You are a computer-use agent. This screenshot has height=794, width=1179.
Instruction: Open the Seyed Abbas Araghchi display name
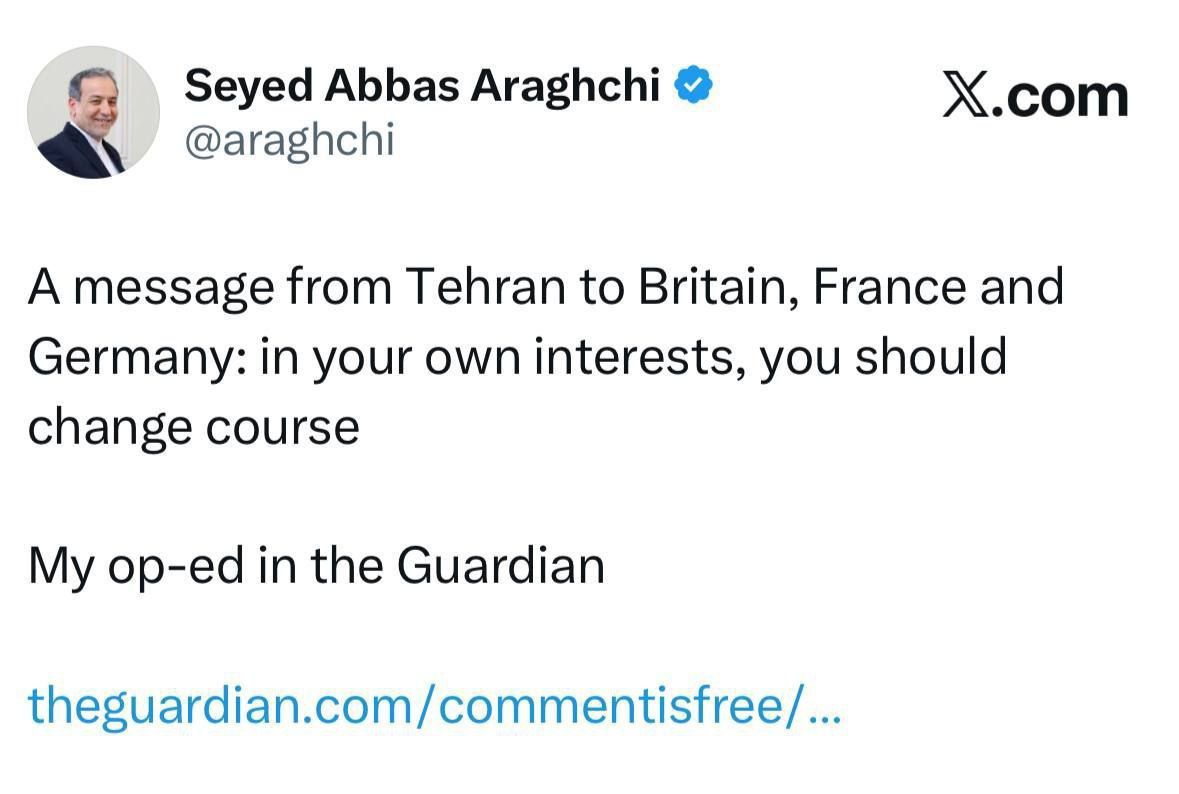[x=422, y=88]
